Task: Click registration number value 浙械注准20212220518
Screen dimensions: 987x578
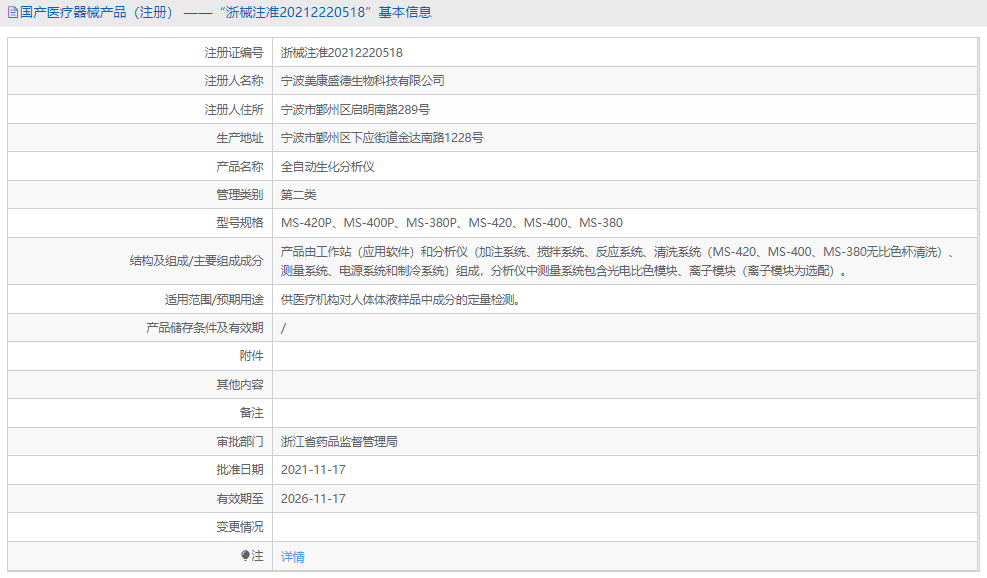Action: [342, 53]
